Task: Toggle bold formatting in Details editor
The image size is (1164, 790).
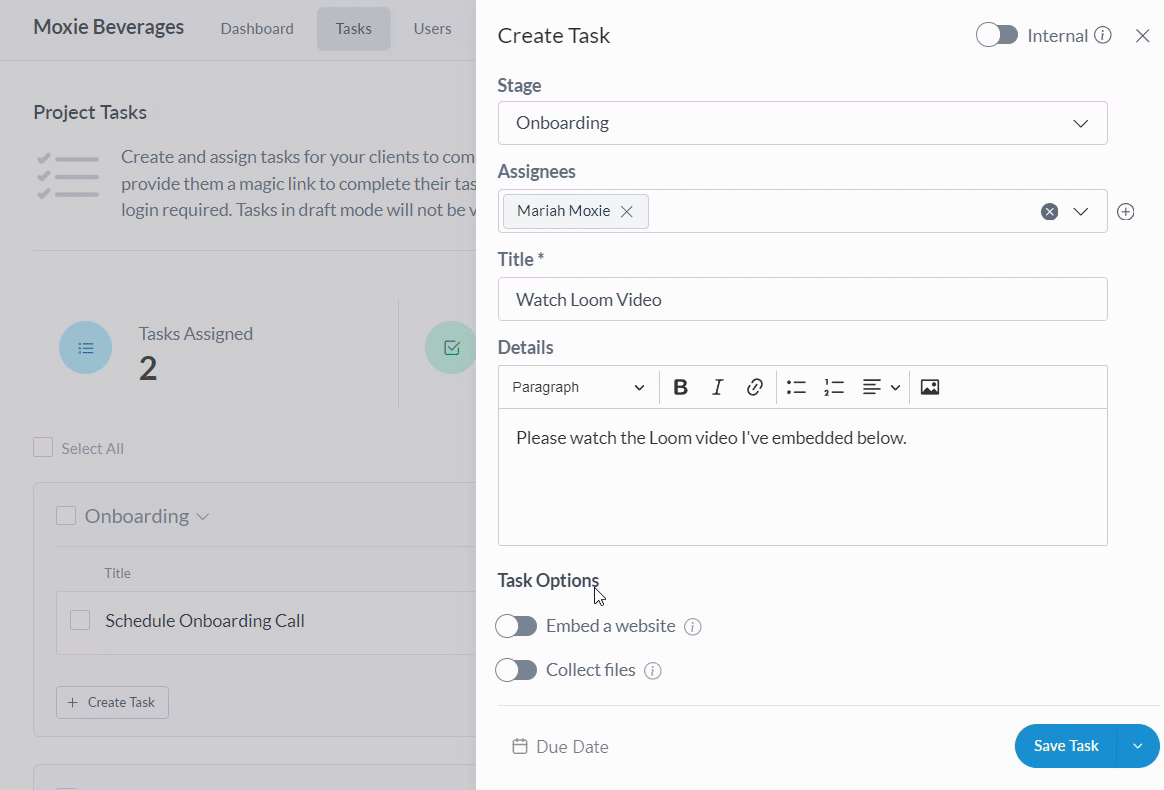Action: pos(680,388)
